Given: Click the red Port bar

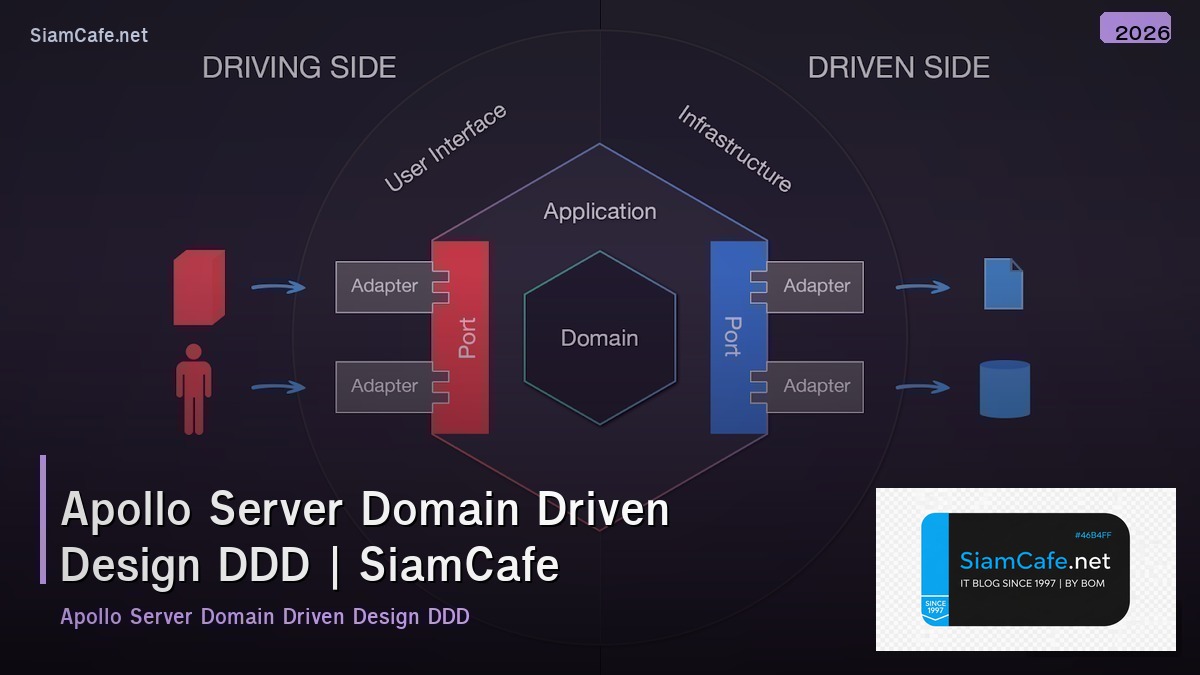Looking at the screenshot, I should (461, 337).
